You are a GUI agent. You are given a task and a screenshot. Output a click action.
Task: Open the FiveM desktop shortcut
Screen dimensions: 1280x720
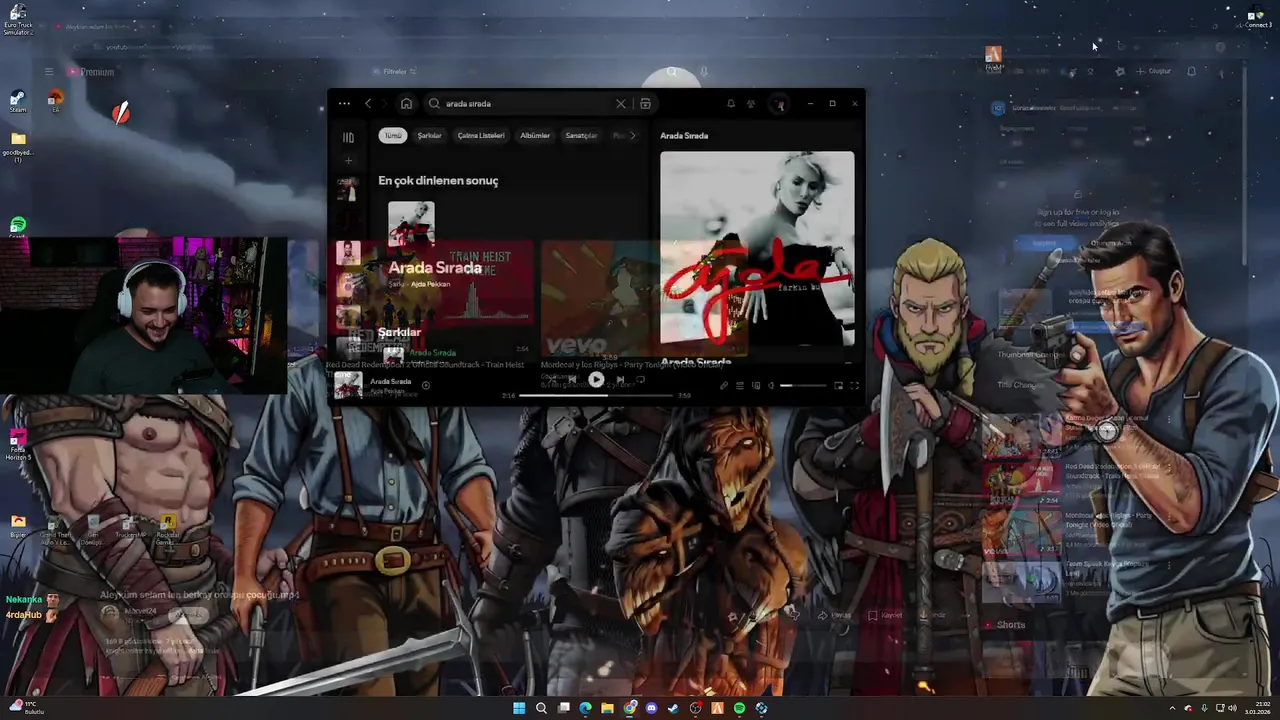tap(993, 58)
